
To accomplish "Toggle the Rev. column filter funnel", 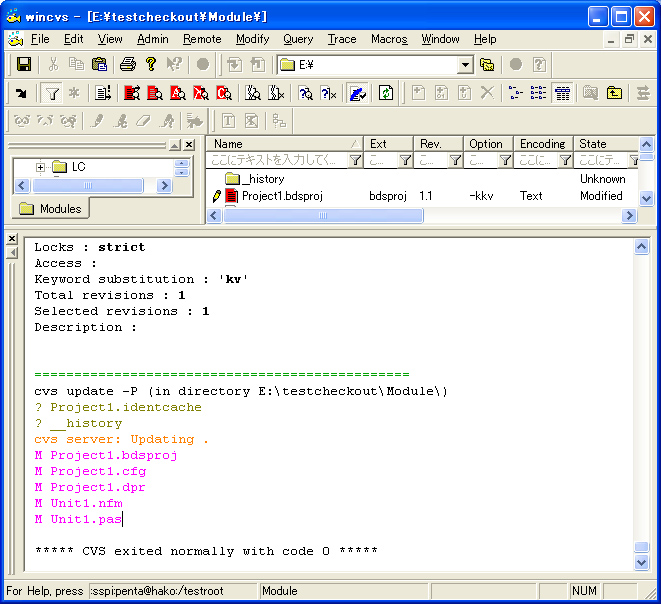I will pos(455,160).
